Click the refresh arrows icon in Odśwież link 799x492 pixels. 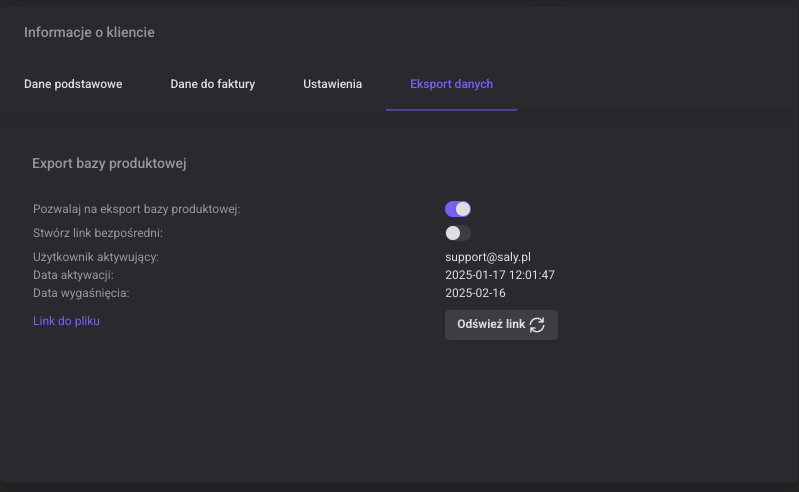[537, 325]
